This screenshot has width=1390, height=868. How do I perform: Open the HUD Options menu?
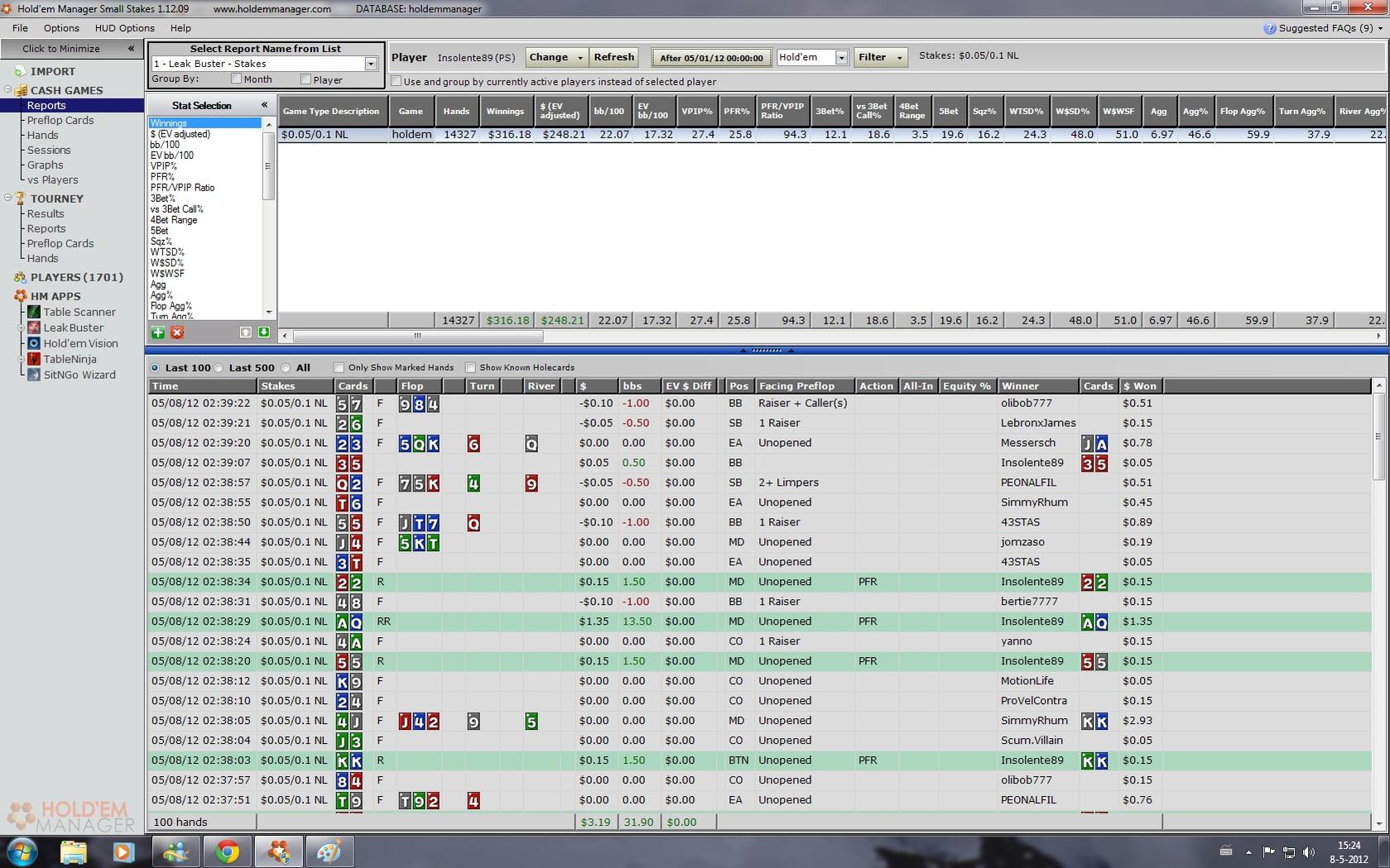(124, 28)
